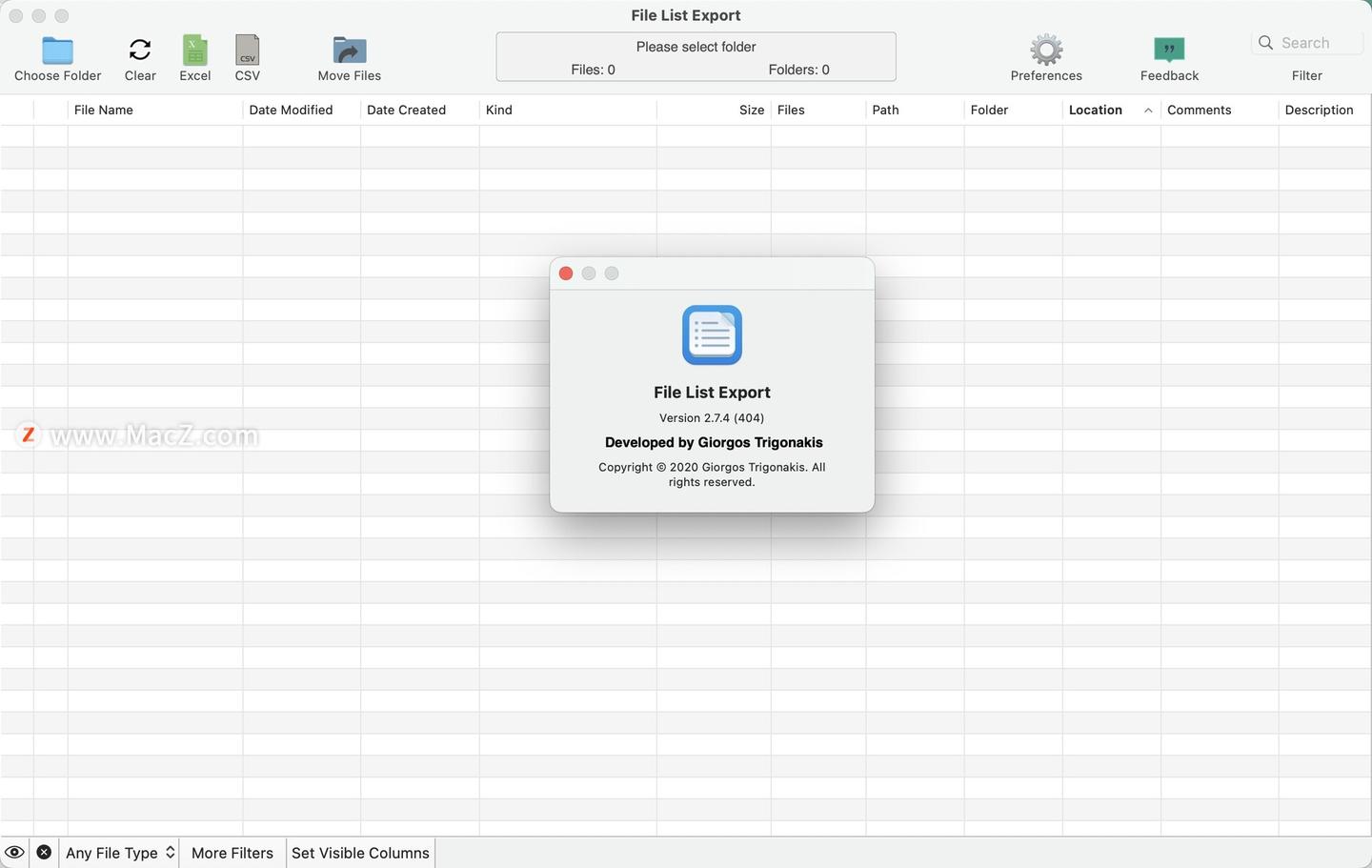
Task: Toggle sort direction on Location column
Action: (1094, 110)
